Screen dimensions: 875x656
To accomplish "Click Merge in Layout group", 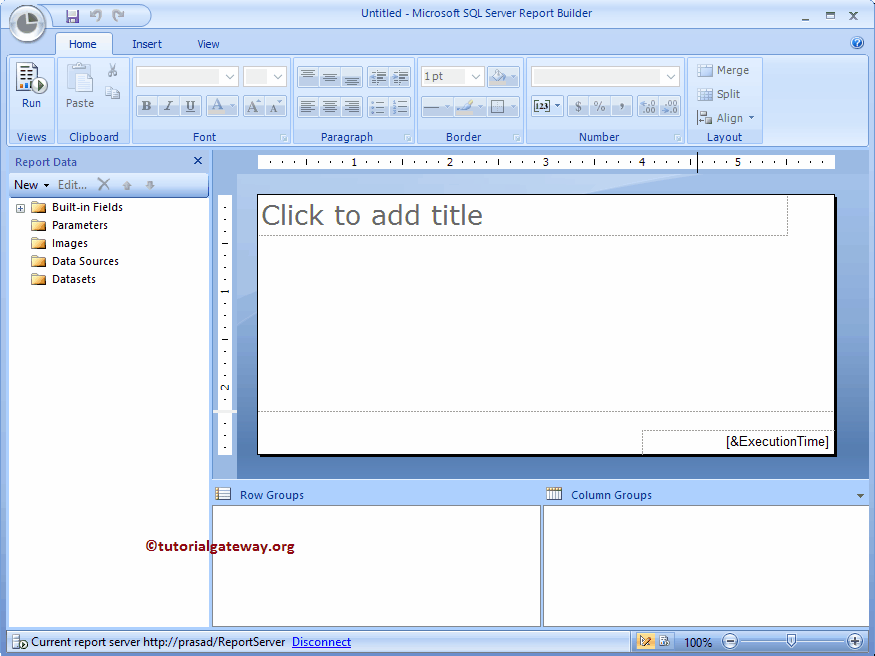I will pos(723,70).
